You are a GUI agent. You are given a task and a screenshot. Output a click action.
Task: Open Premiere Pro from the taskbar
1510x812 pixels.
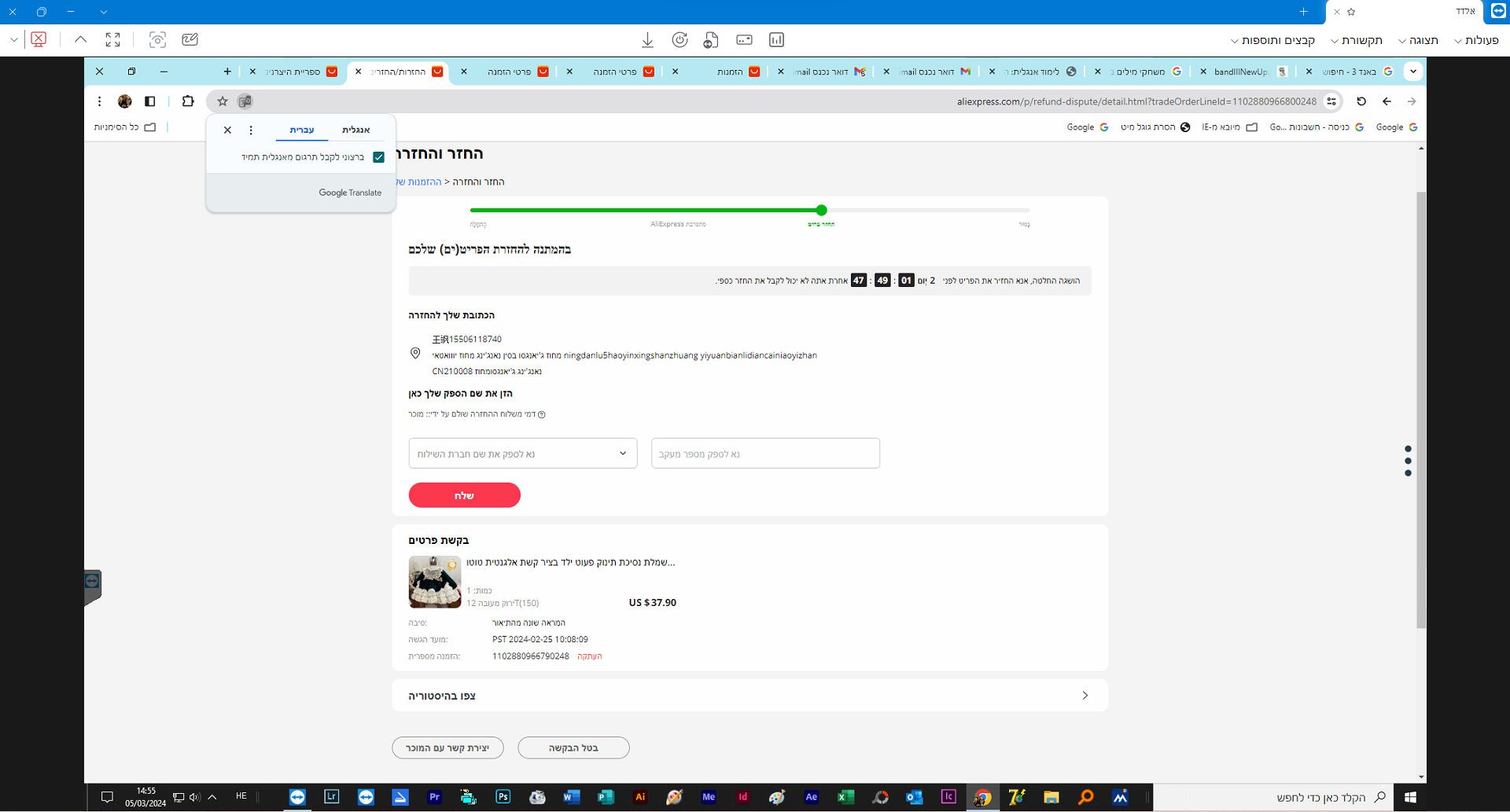(434, 797)
